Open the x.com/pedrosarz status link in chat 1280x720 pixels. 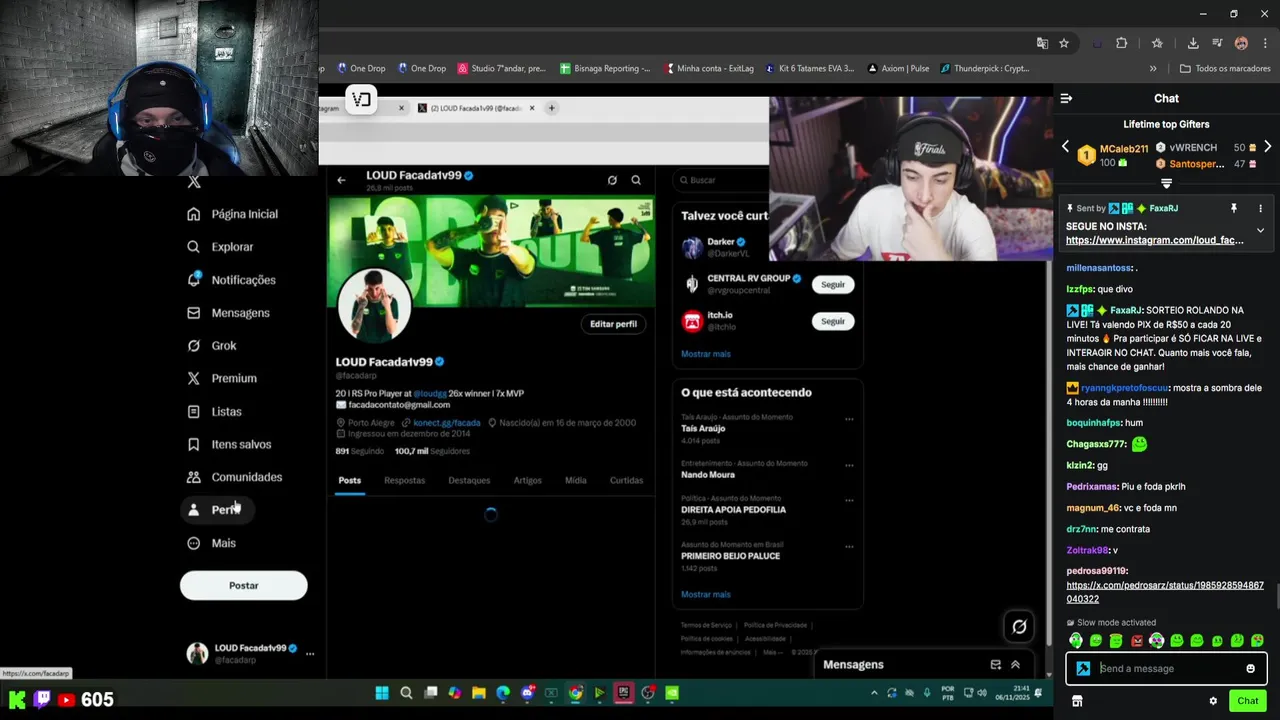(x=1165, y=592)
